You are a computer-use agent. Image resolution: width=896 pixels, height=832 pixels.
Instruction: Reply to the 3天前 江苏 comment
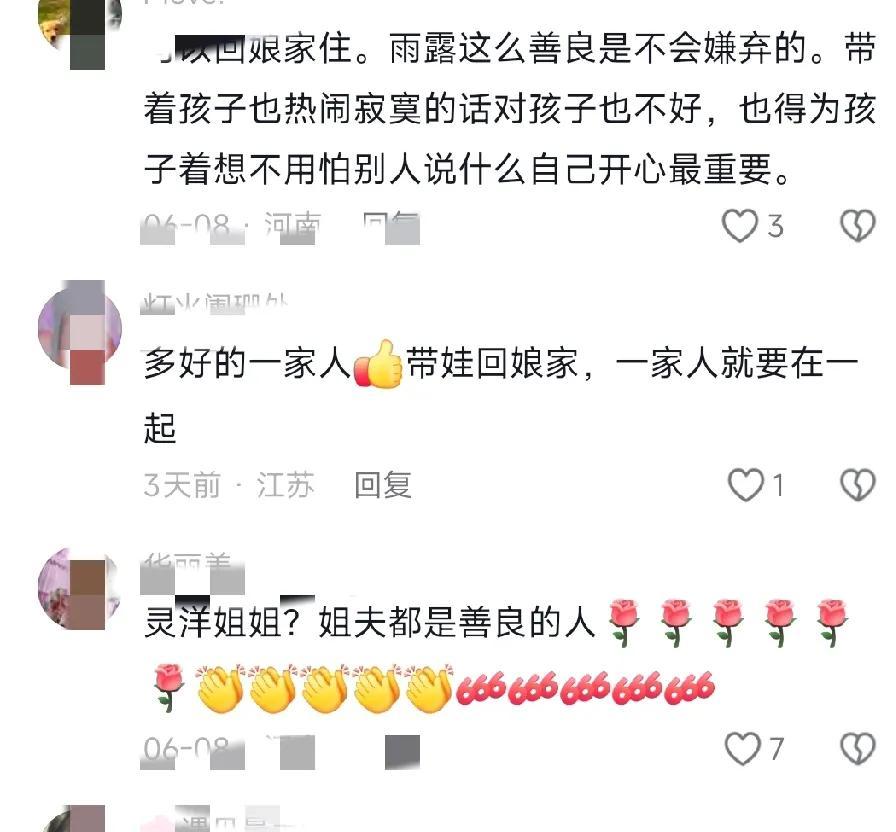[383, 485]
